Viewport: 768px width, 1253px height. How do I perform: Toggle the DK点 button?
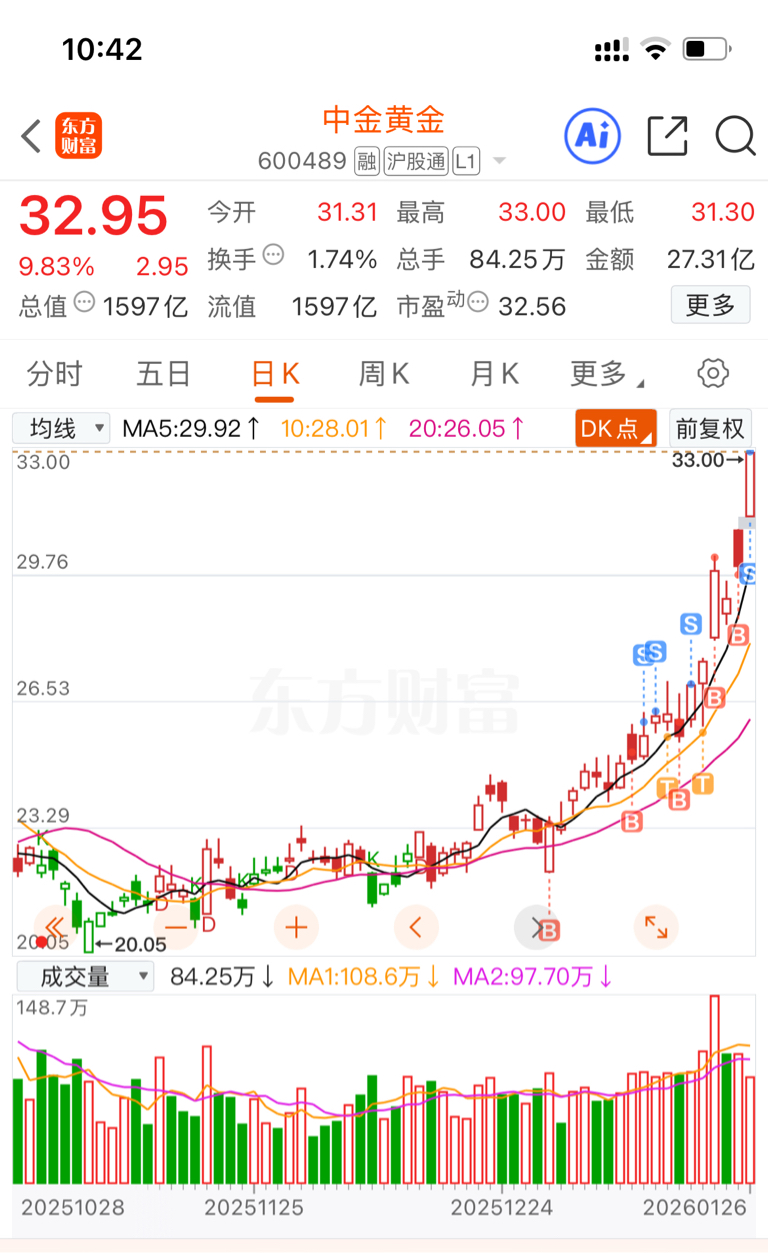[x=616, y=429]
